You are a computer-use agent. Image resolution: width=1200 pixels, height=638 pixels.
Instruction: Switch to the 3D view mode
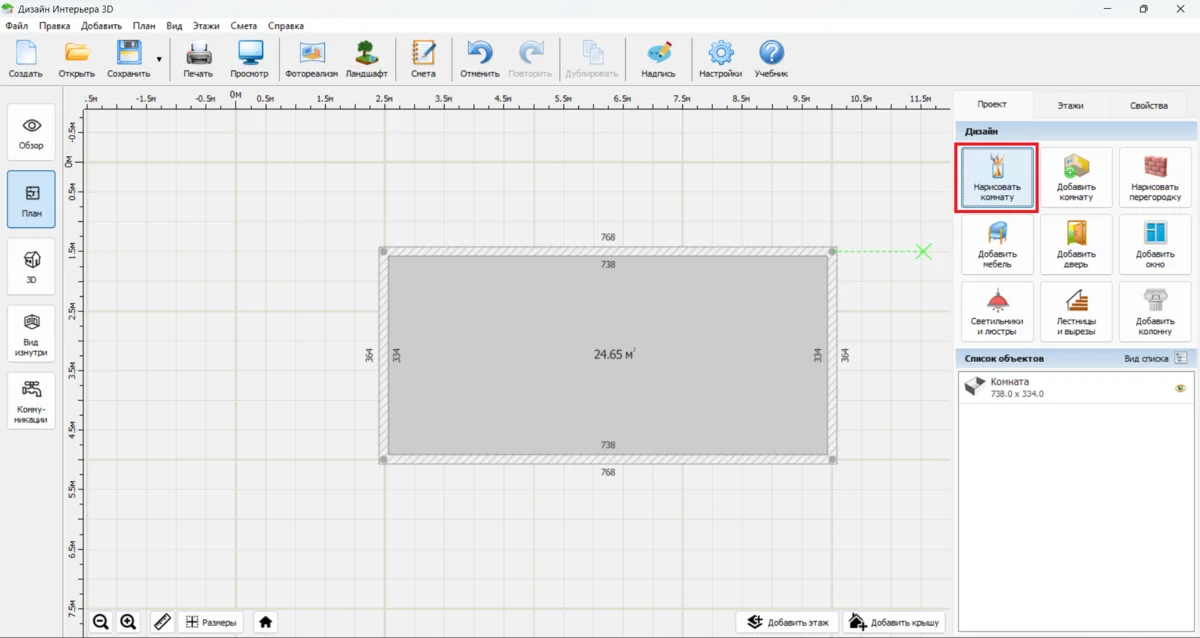tap(31, 266)
